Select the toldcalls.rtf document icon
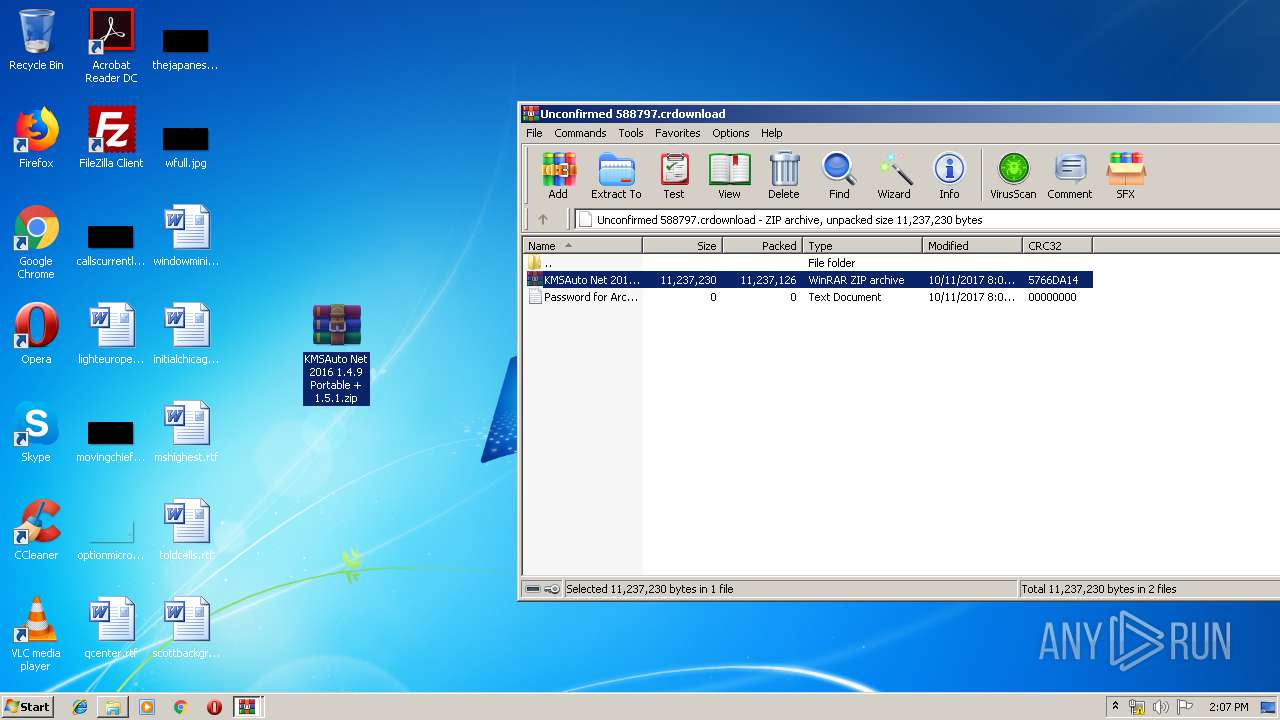 [186, 530]
